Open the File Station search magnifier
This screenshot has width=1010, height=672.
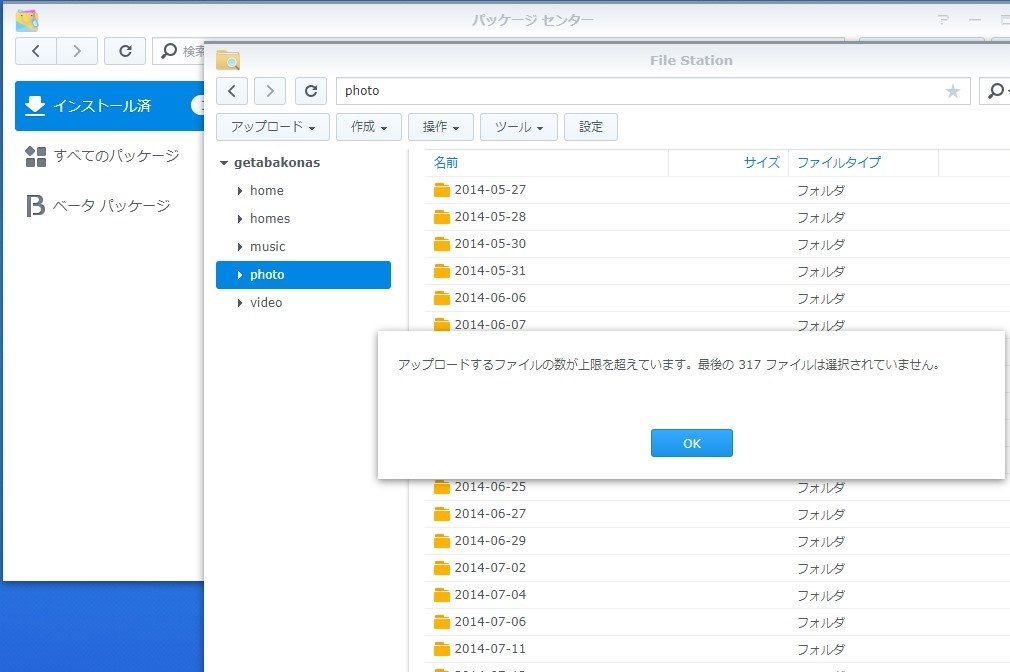[996, 90]
